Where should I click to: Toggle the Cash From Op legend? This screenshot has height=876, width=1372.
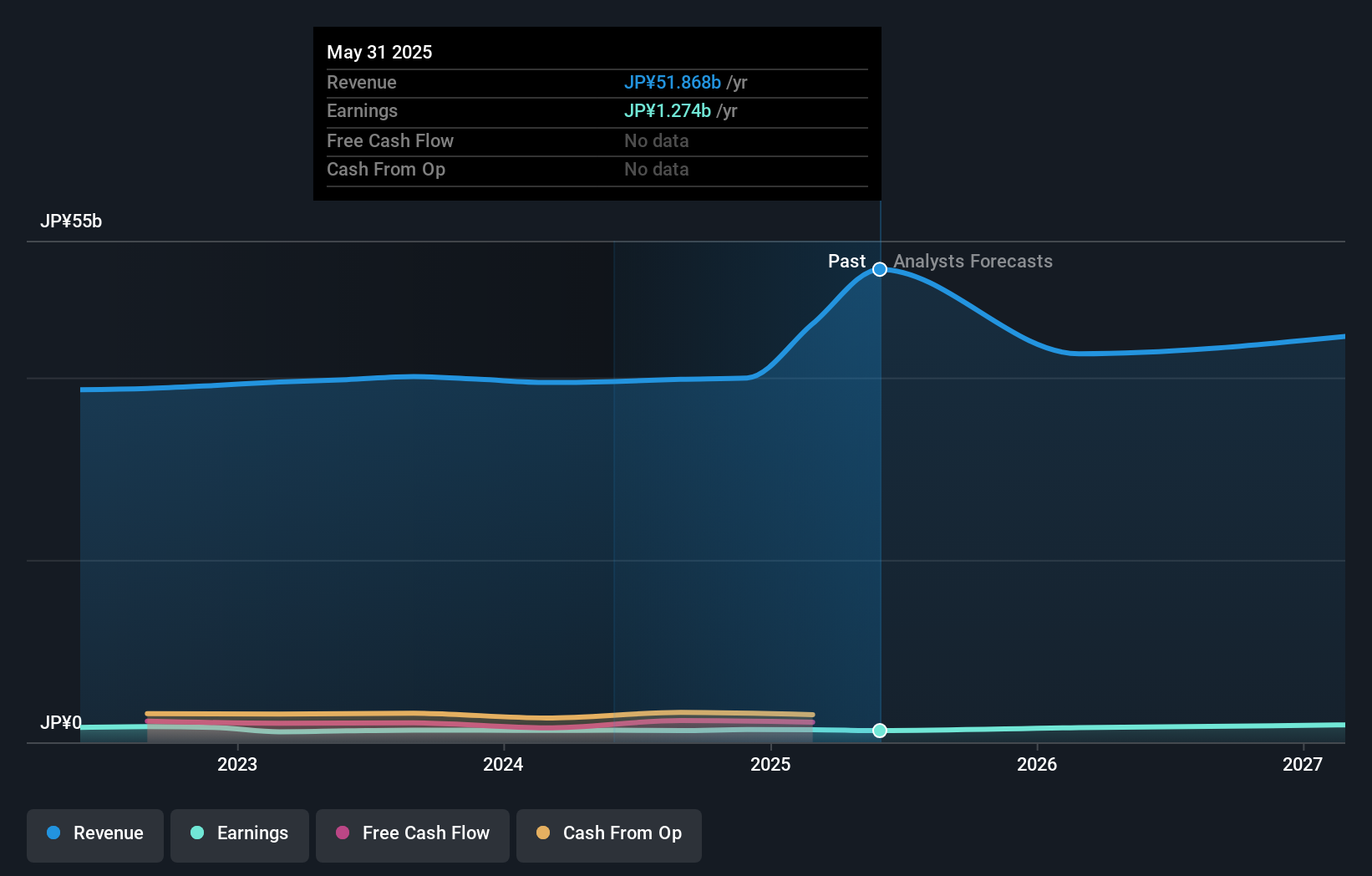(x=609, y=835)
